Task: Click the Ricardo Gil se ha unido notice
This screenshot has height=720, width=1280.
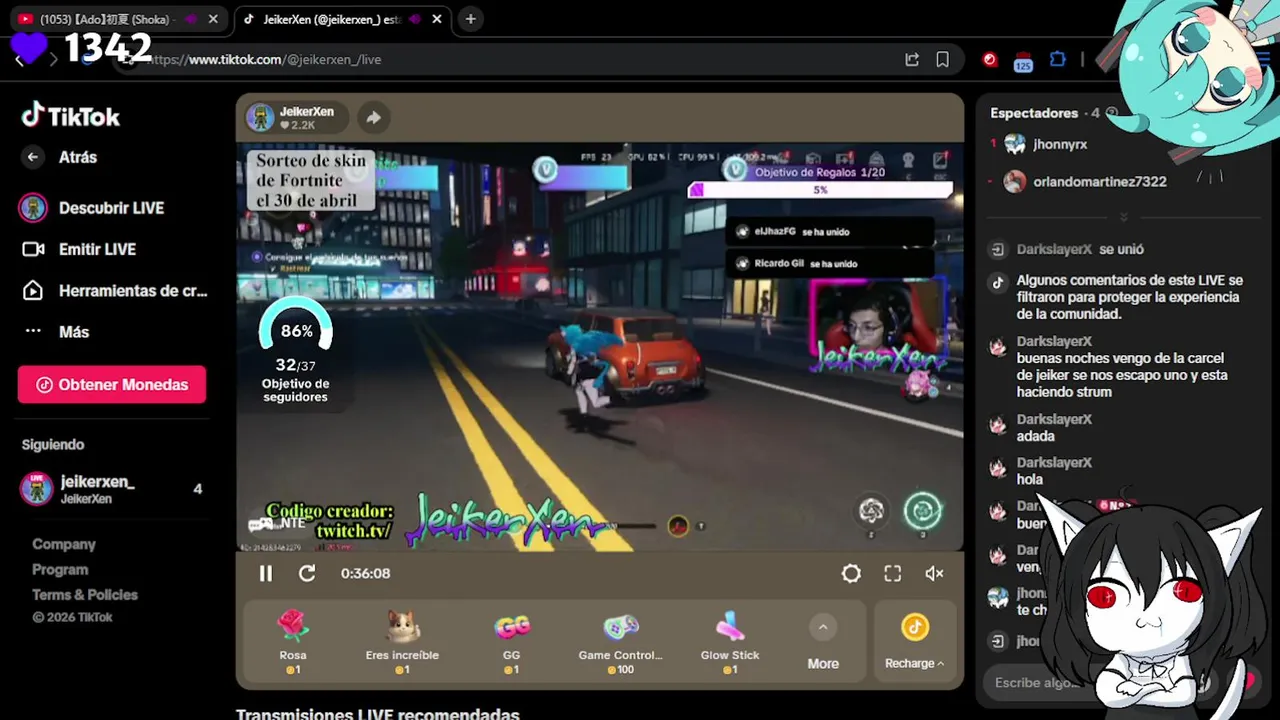Action: [828, 263]
